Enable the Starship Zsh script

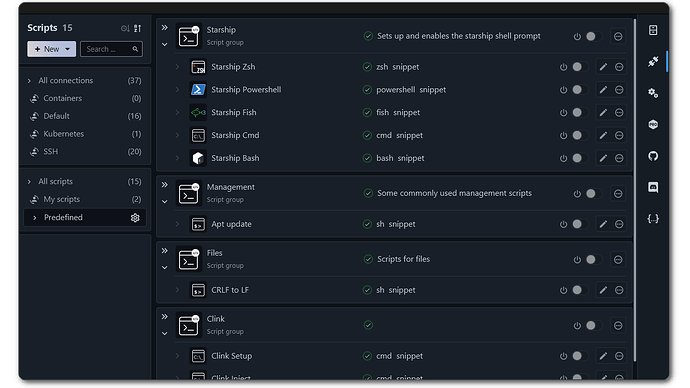(579, 67)
